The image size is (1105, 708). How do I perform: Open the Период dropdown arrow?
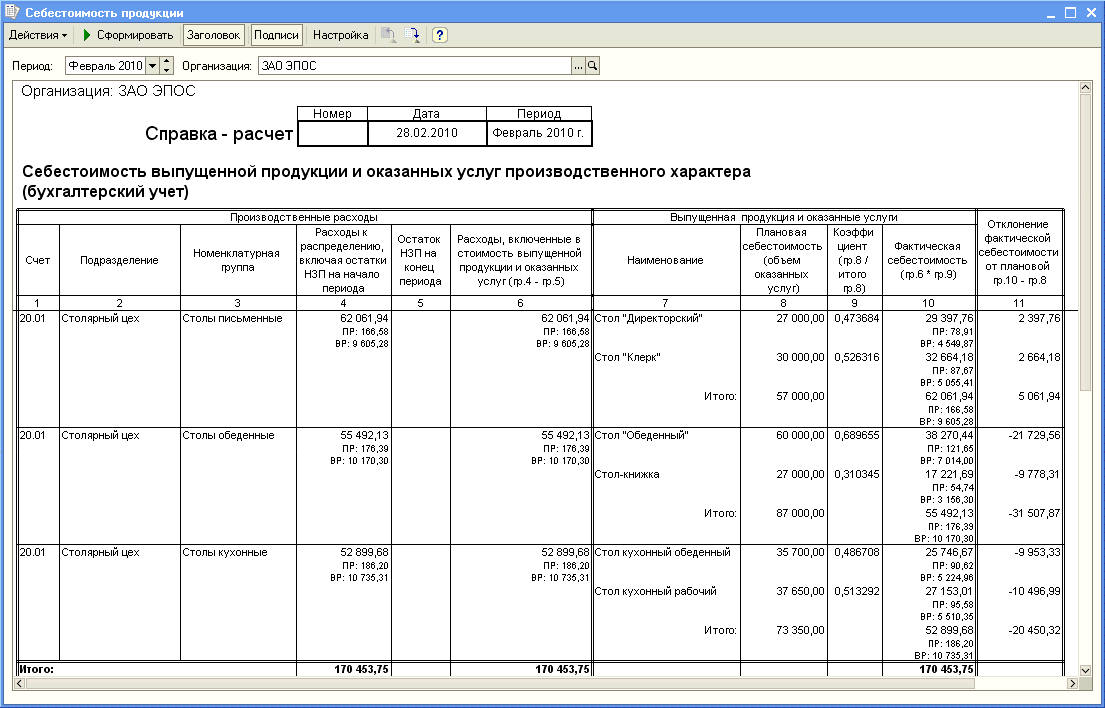152,66
